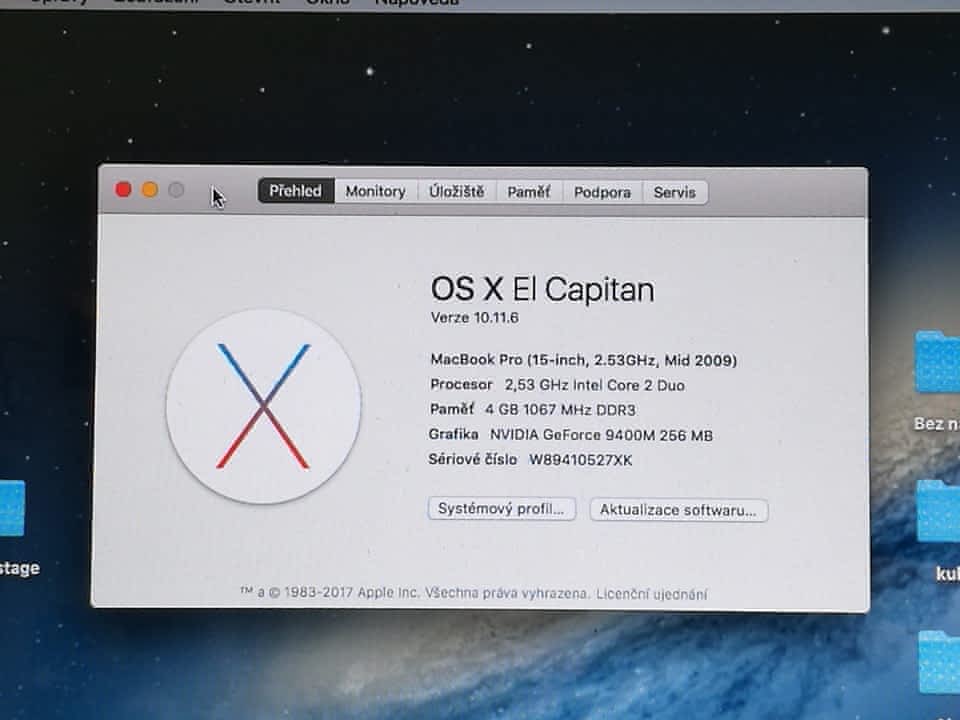Screen dimensions: 960x720
Task: Click the Verze 10.11.6 text
Action: pyautogui.click(x=474, y=318)
